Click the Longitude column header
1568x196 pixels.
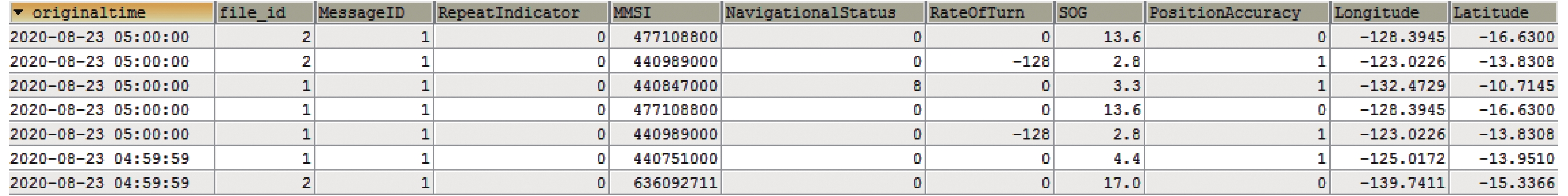point(1388,13)
